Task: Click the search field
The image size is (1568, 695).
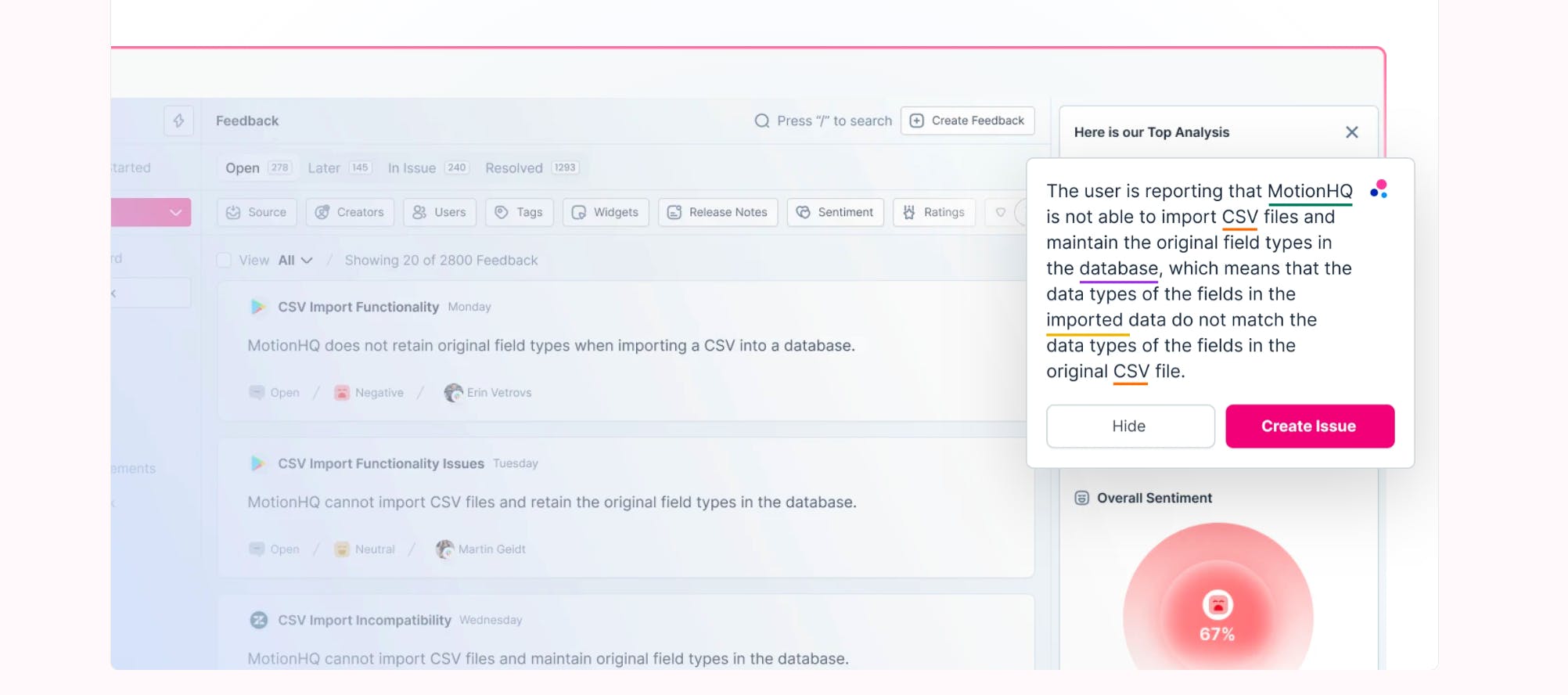Action: pyautogui.click(x=823, y=121)
